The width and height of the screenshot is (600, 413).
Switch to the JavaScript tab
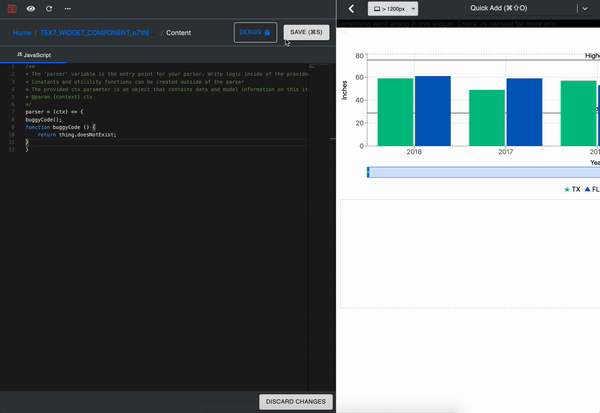(x=34, y=55)
